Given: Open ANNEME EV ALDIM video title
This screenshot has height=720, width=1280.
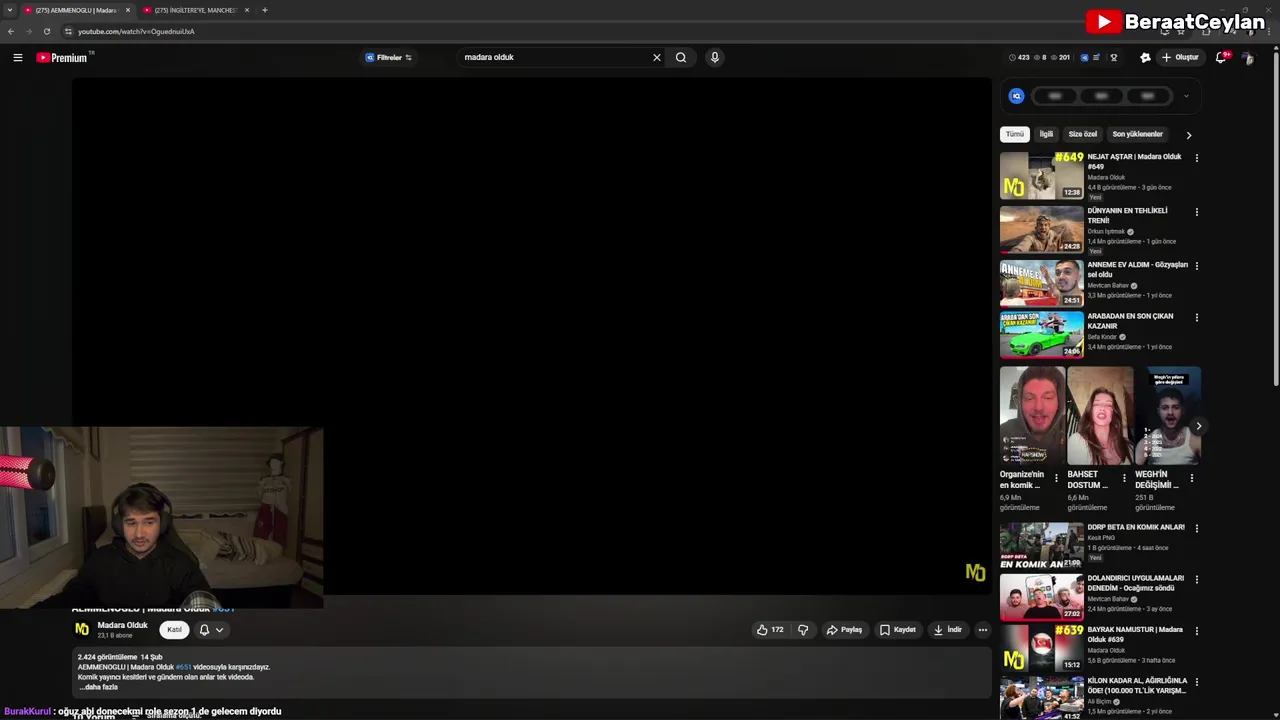Looking at the screenshot, I should pyautogui.click(x=1138, y=270).
